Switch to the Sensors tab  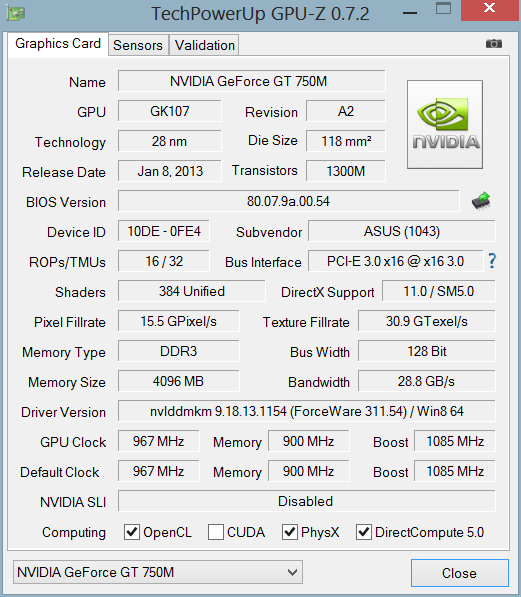pos(138,45)
